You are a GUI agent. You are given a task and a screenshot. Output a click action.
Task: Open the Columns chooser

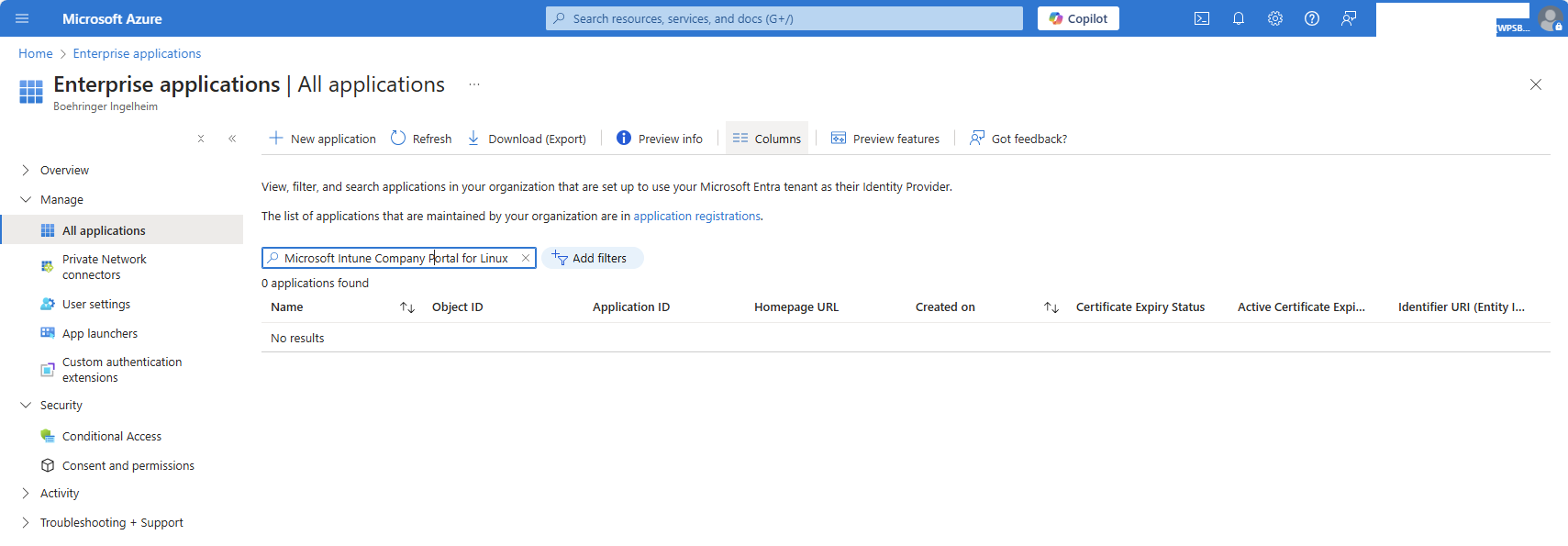pyautogui.click(x=767, y=139)
